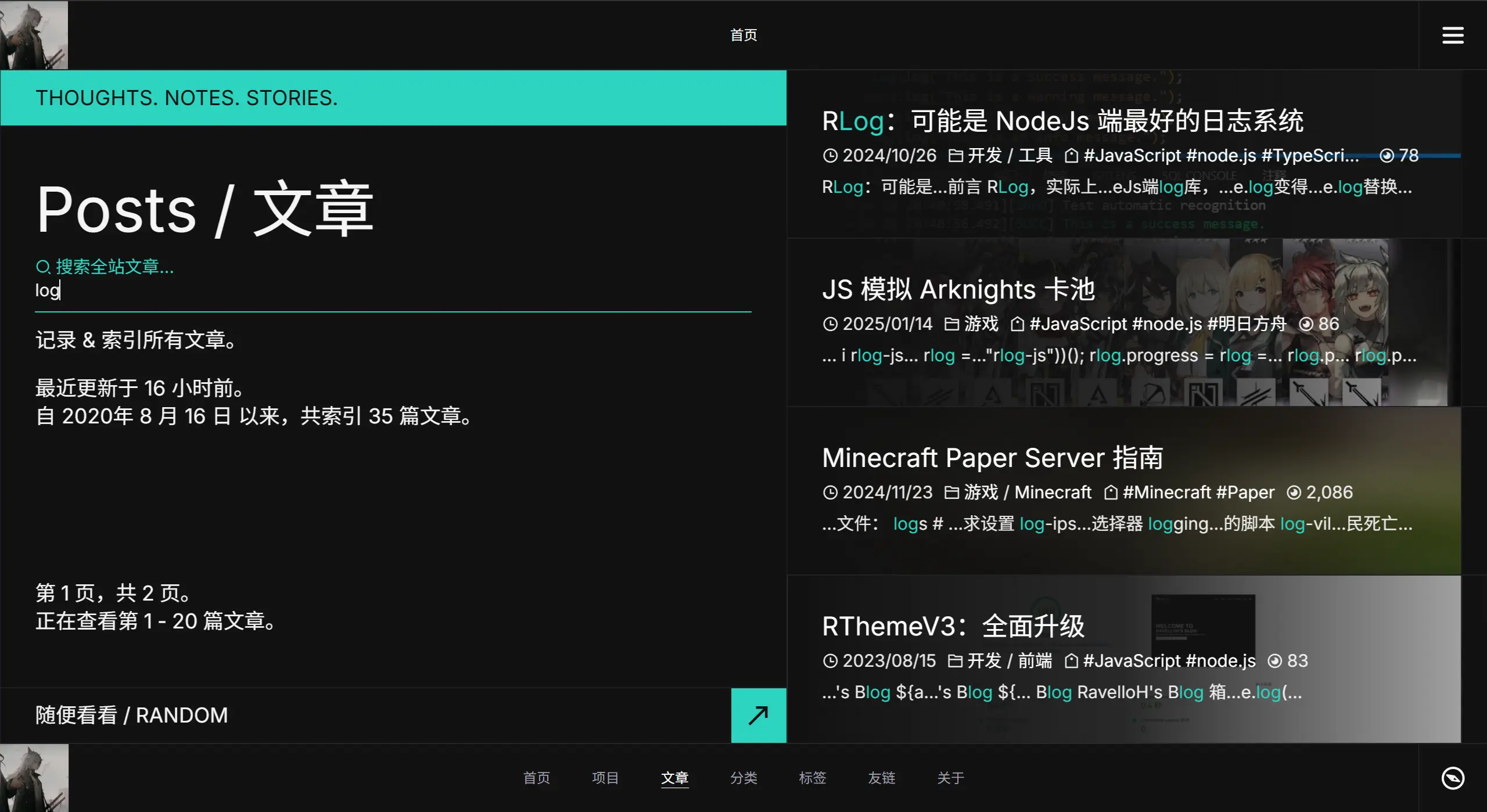
Task: Go to 首页 in the footer nav
Action: 536,778
